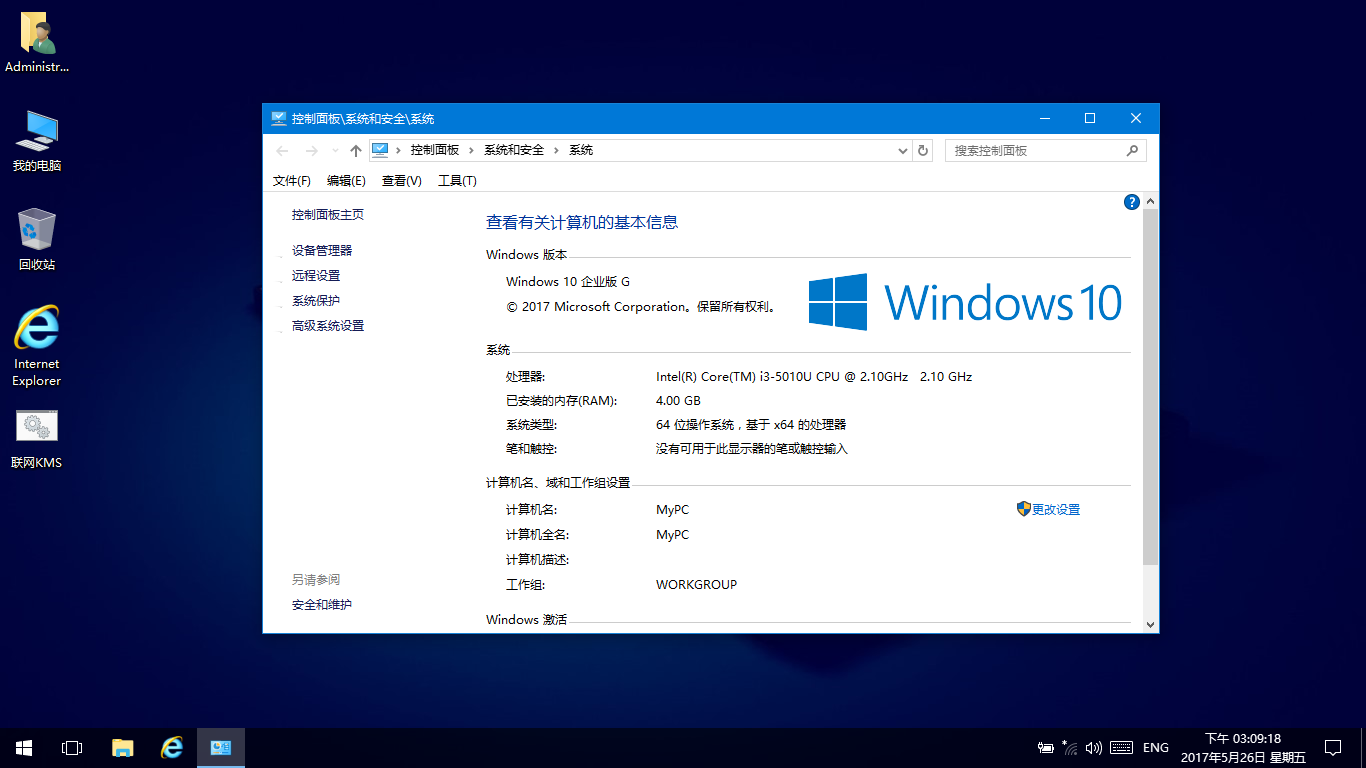The image size is (1366, 768).
Task: Go to 控制面板主页
Action: coord(328,214)
